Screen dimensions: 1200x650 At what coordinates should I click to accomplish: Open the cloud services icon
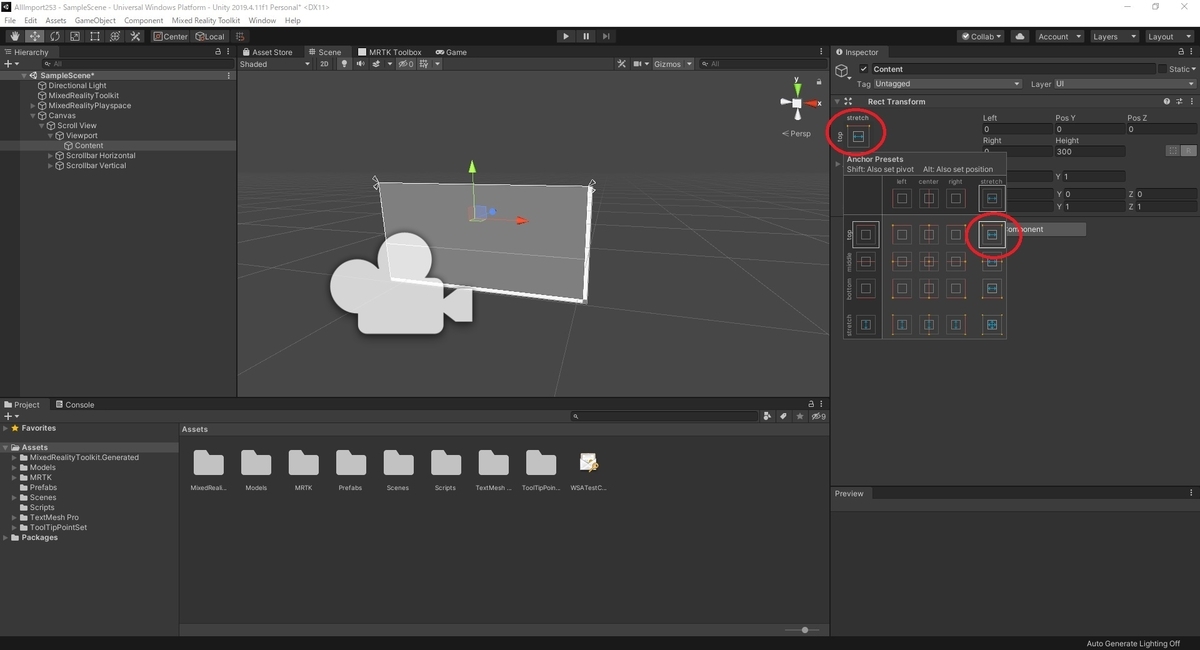click(x=1019, y=36)
